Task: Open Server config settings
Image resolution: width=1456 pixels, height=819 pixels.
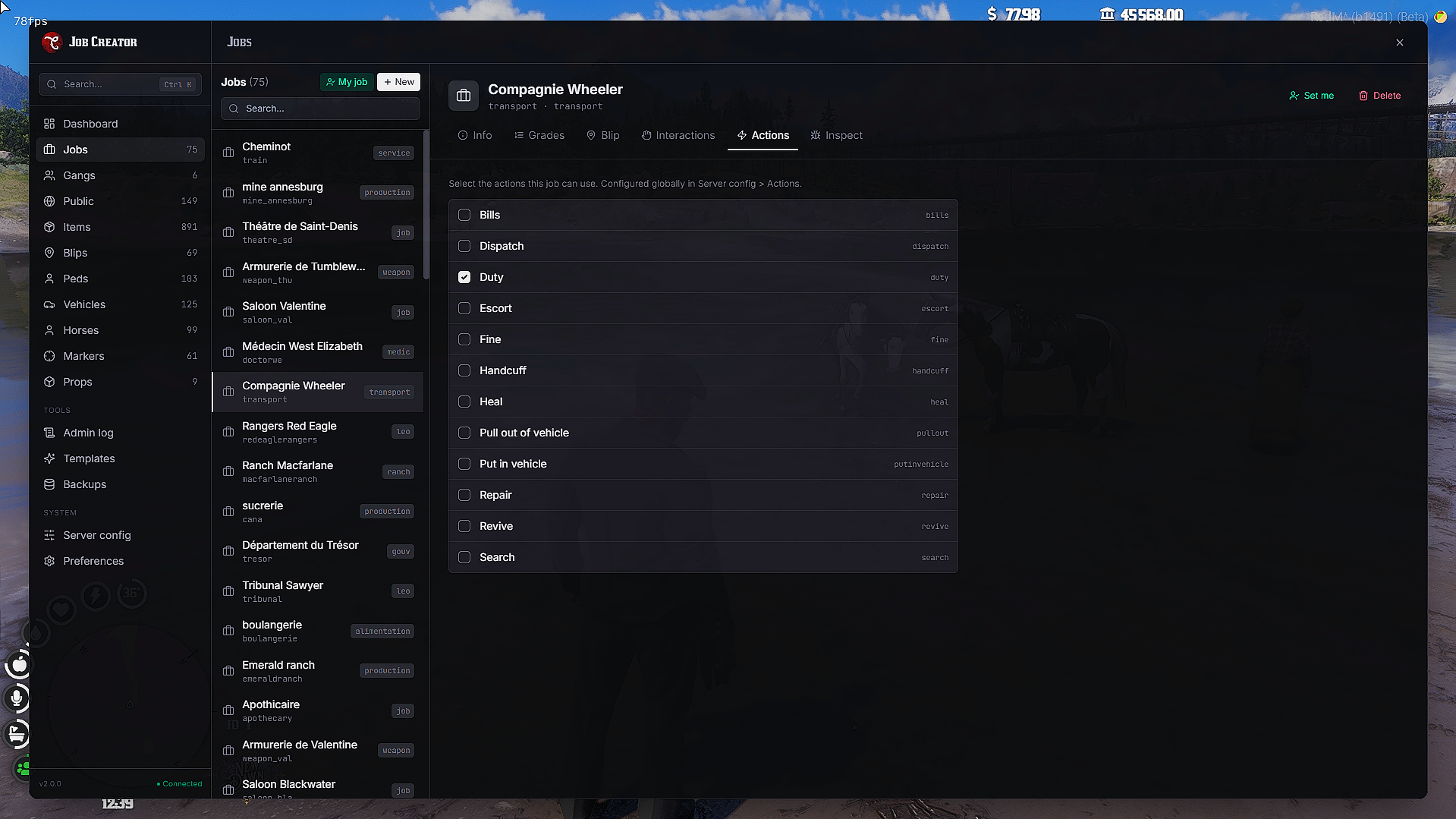Action: pos(120,535)
